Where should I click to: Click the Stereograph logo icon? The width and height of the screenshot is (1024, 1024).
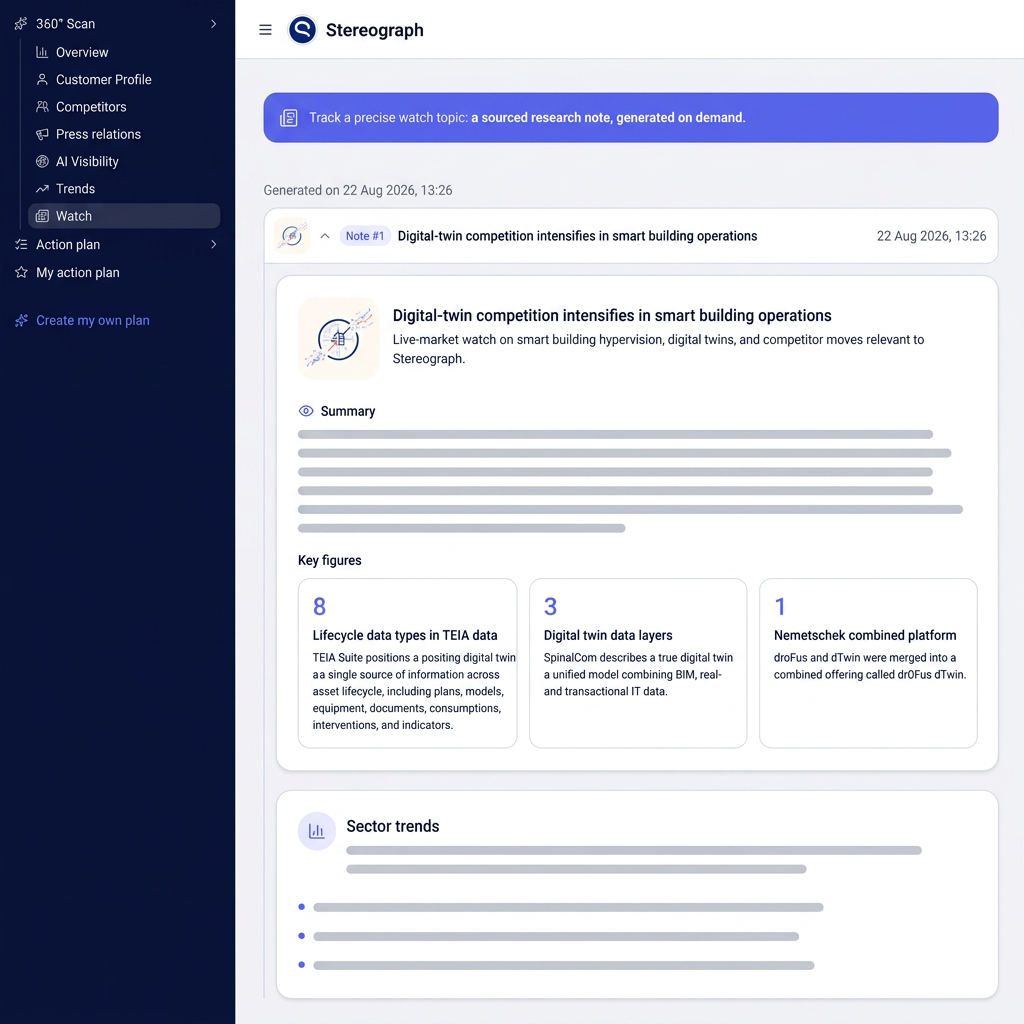[x=302, y=30]
